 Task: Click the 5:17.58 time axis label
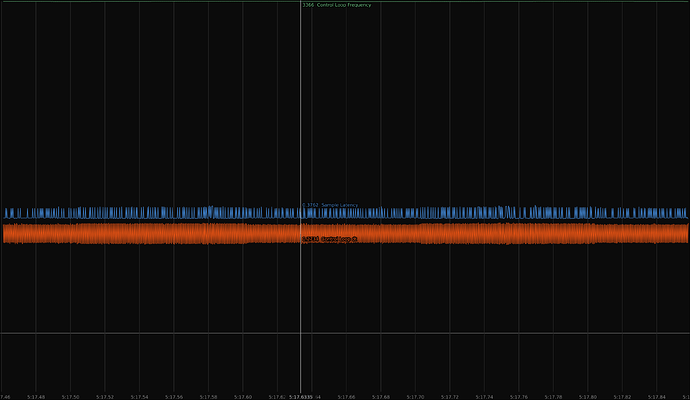click(x=208, y=397)
